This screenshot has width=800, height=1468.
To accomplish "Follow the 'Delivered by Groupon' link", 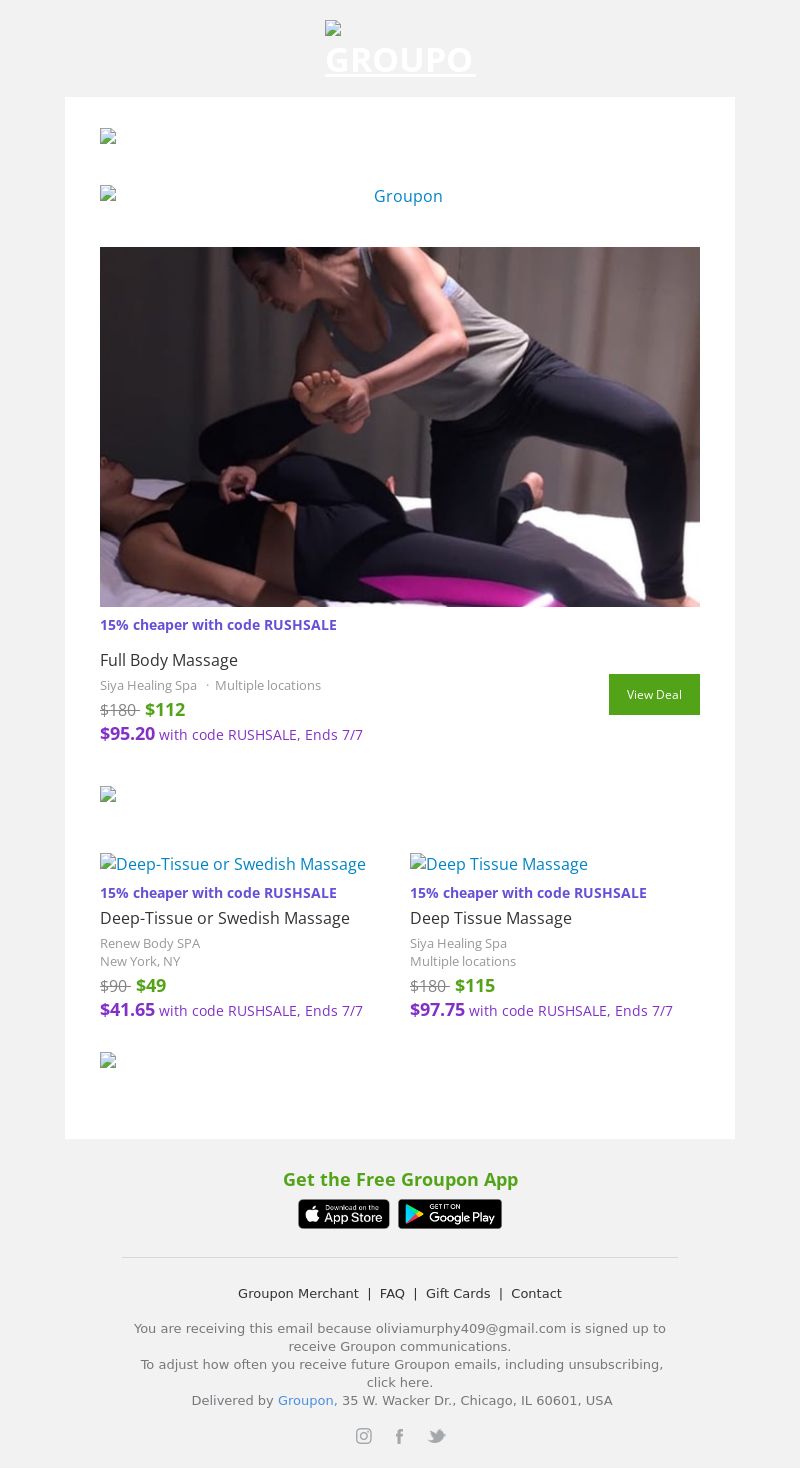I will tap(305, 1400).
